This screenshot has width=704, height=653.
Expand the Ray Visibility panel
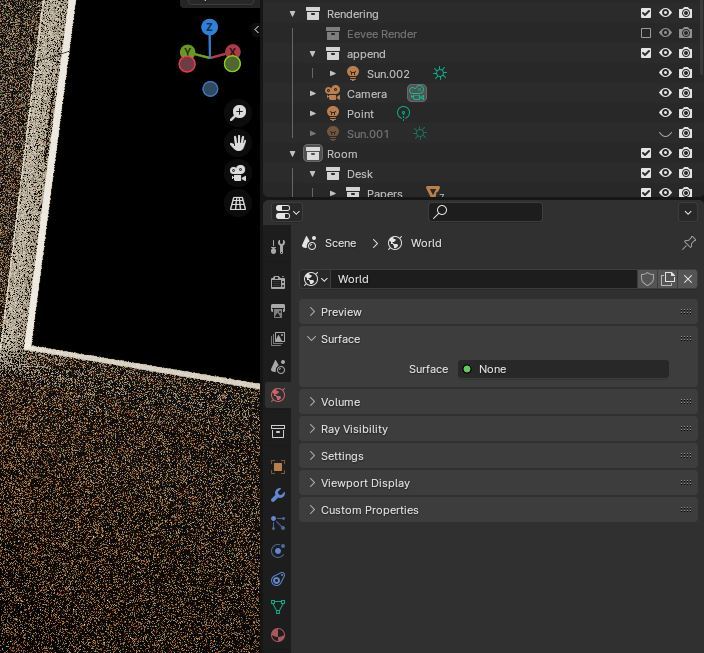(498, 429)
